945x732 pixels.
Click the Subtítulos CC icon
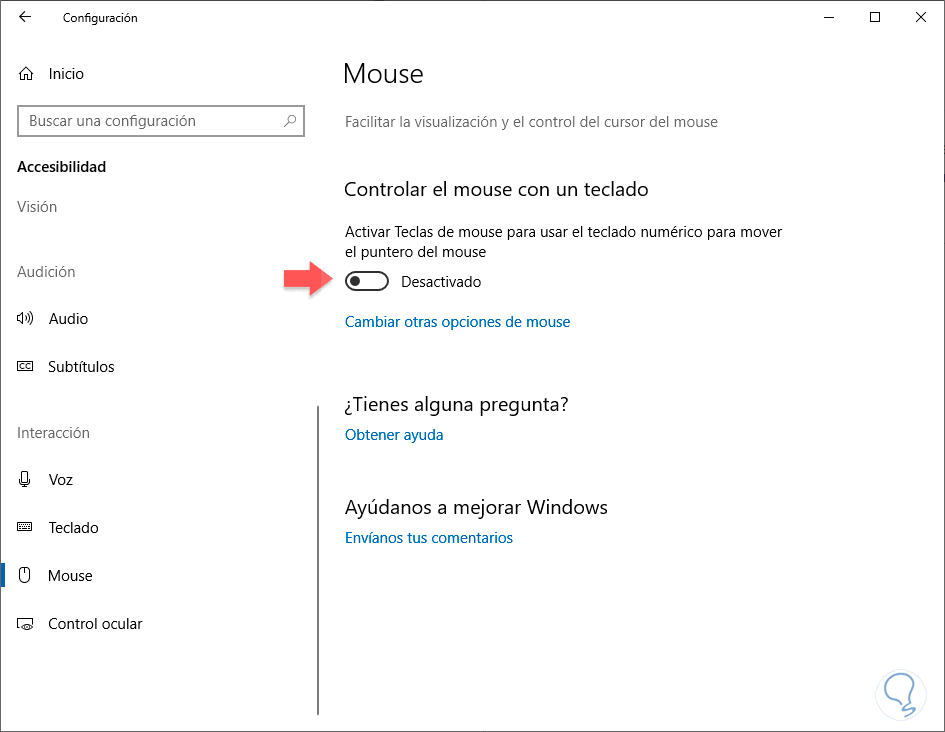[x=26, y=367]
